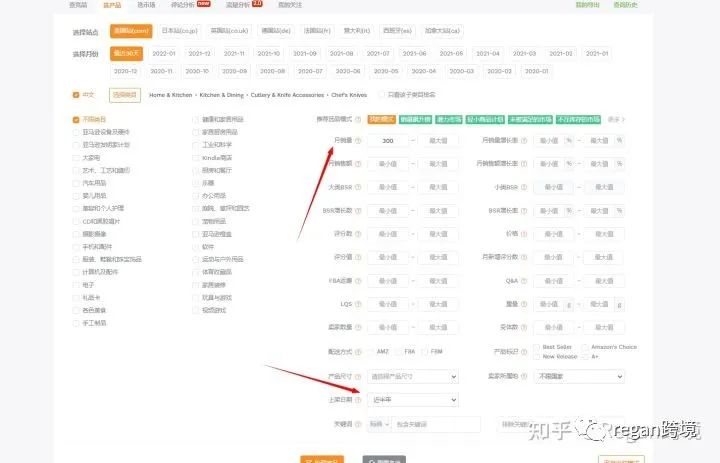Open the 查竞品 tab
The width and height of the screenshot is (720, 463).
pyautogui.click(x=78, y=5)
